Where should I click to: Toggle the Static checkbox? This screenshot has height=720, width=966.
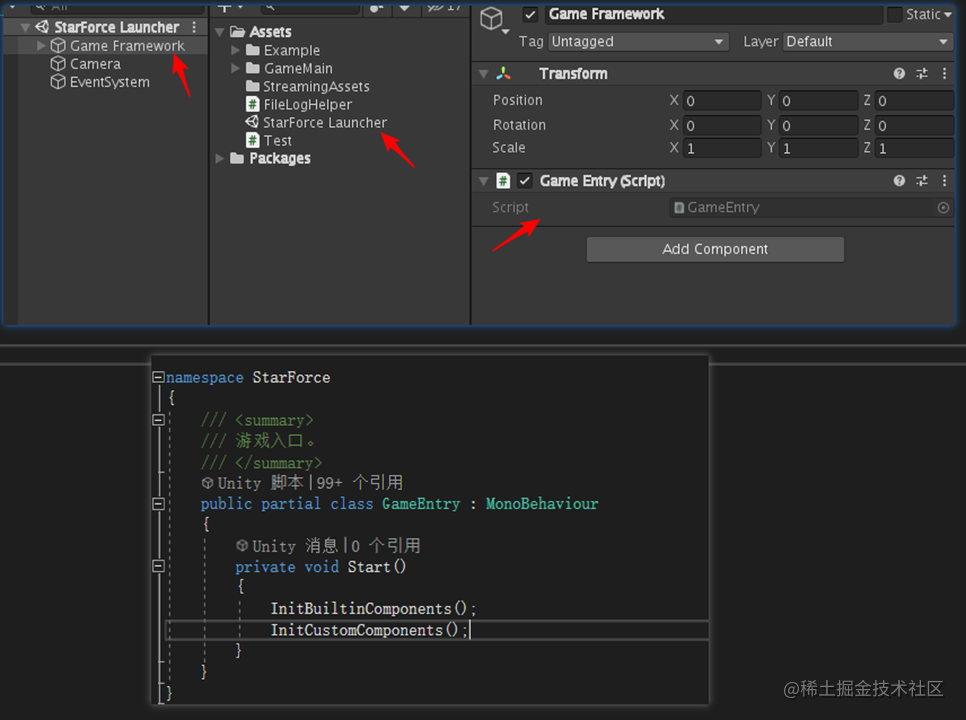pyautogui.click(x=895, y=14)
